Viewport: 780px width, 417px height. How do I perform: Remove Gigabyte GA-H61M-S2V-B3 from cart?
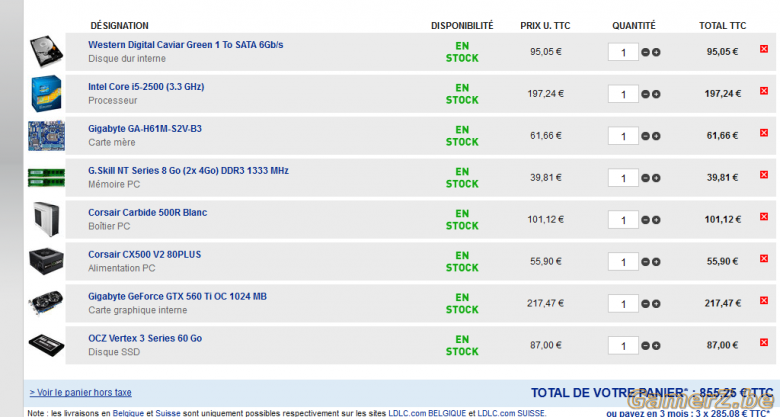tap(764, 133)
